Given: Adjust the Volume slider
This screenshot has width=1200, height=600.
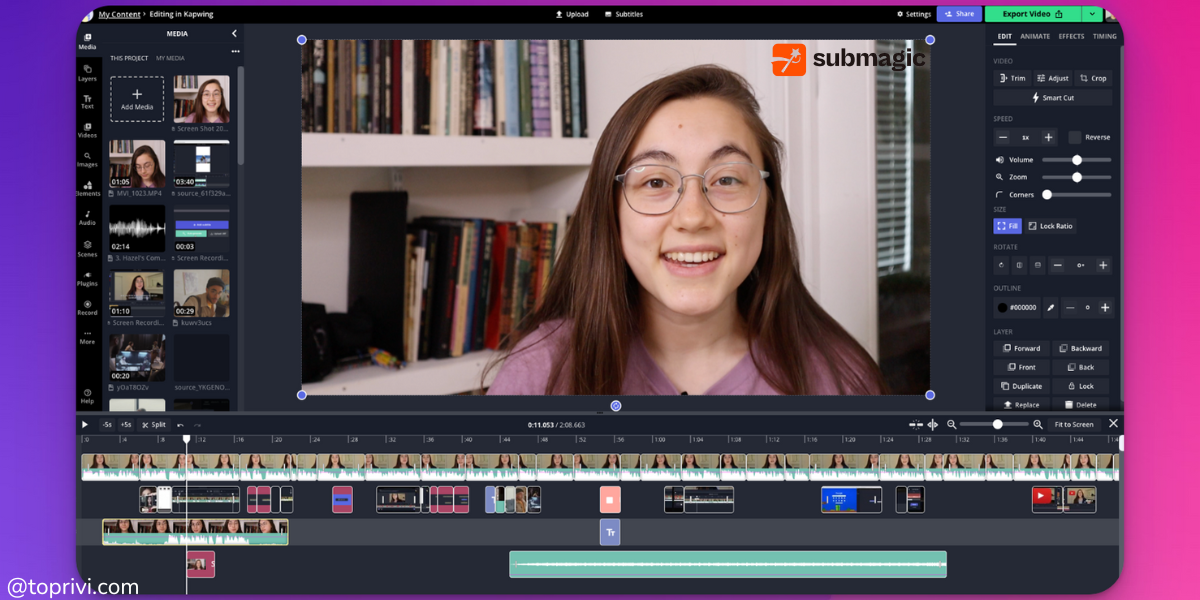Looking at the screenshot, I should (x=1077, y=160).
